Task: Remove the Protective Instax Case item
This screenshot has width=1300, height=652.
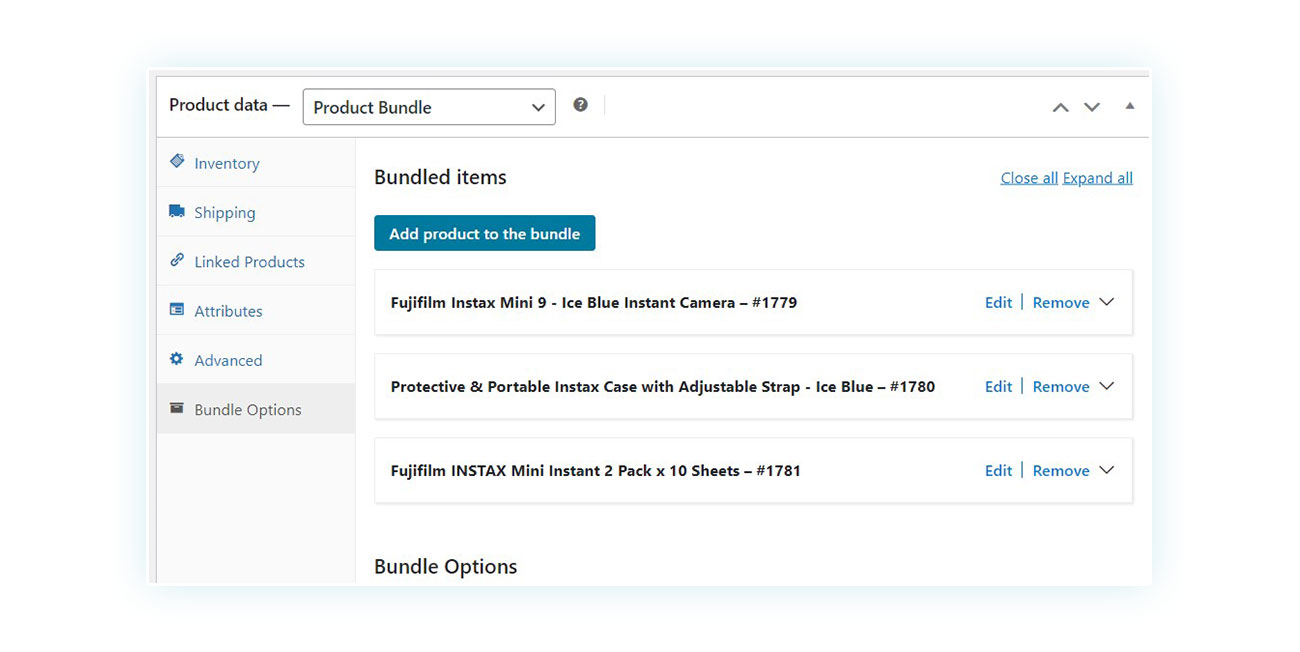Action: [1061, 386]
